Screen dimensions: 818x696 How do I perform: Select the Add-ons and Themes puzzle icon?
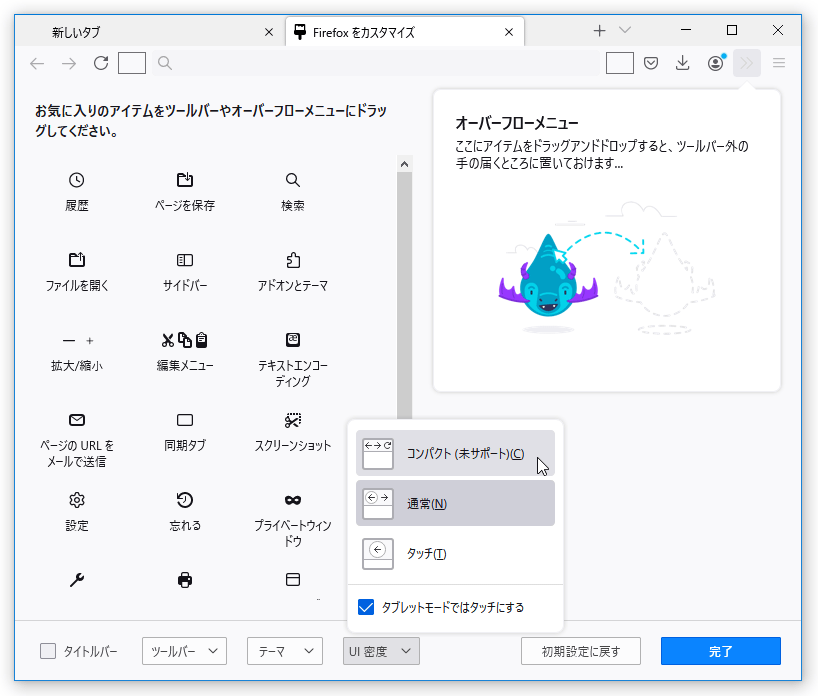pos(293,260)
